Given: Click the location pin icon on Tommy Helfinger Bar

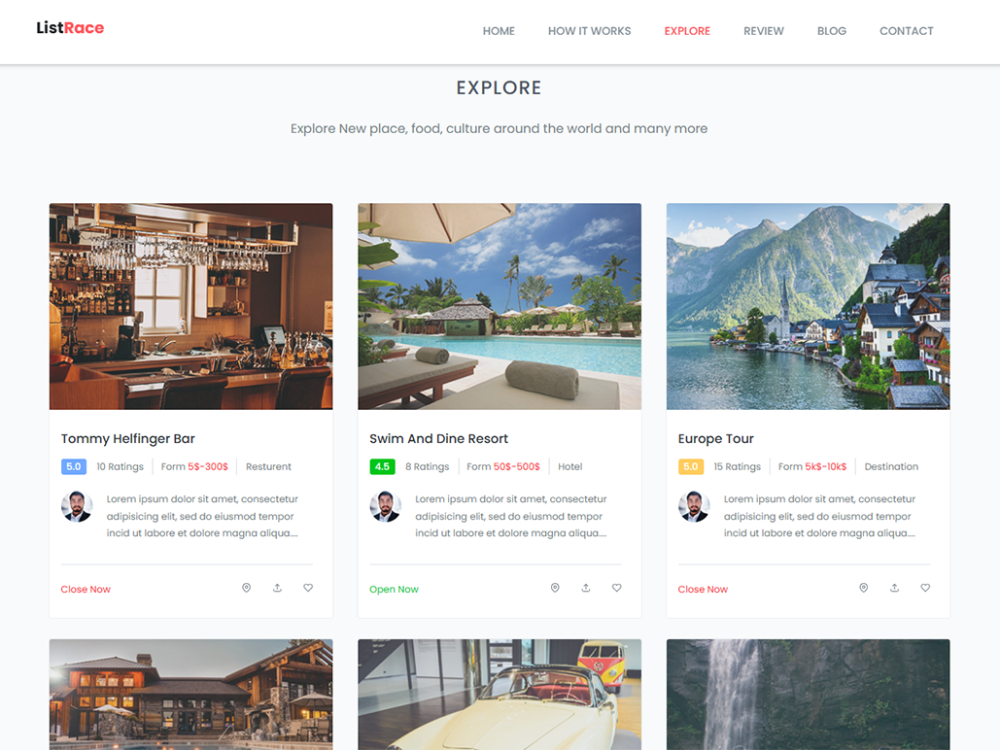Looking at the screenshot, I should [x=246, y=588].
